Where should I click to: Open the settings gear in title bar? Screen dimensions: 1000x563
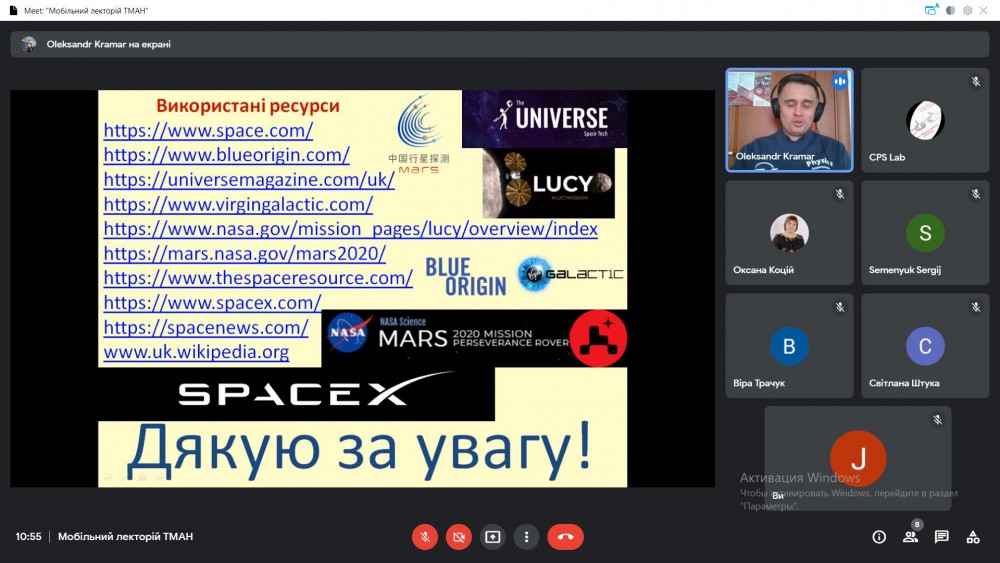pos(967,10)
